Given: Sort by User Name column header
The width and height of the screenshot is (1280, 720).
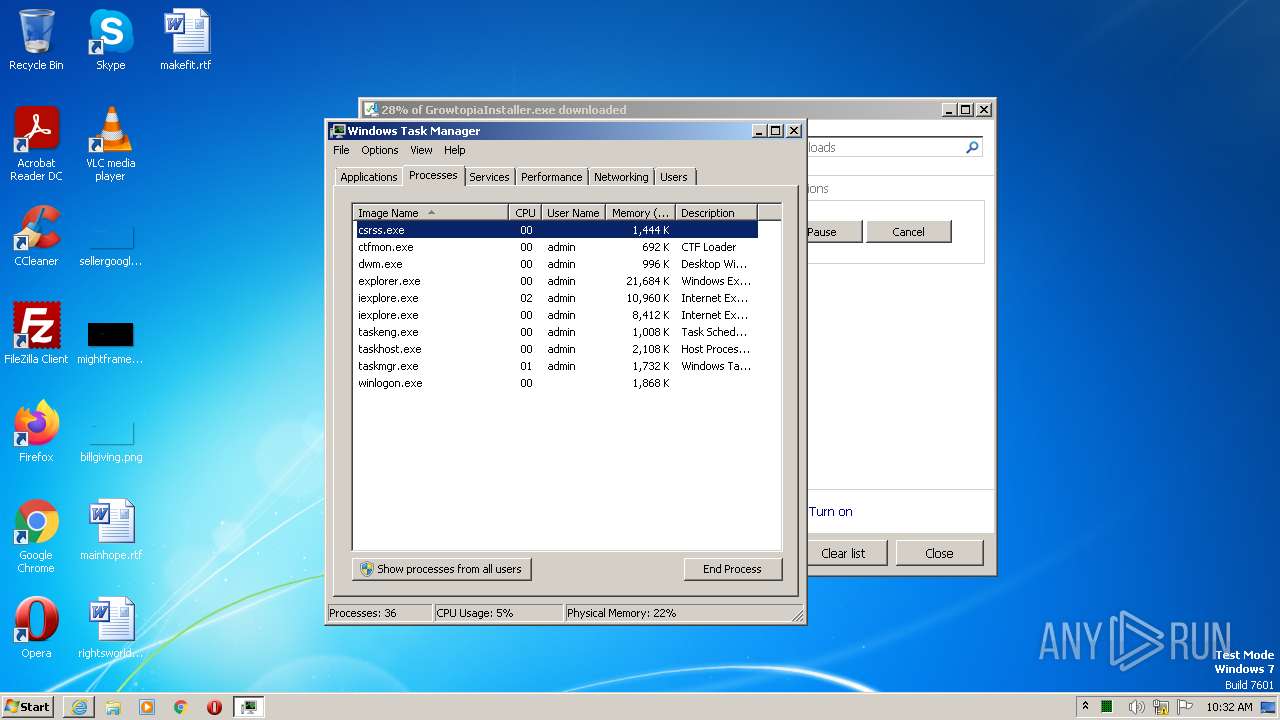Looking at the screenshot, I should pos(573,213).
